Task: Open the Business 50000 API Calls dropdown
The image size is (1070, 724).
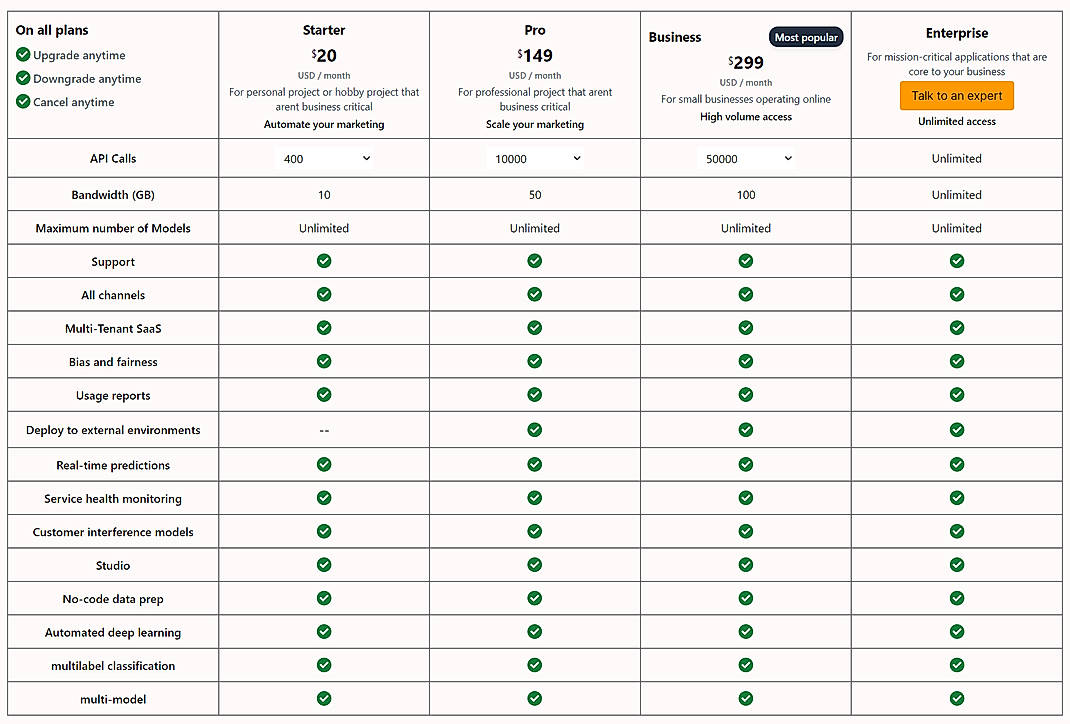Action: pyautogui.click(x=747, y=158)
